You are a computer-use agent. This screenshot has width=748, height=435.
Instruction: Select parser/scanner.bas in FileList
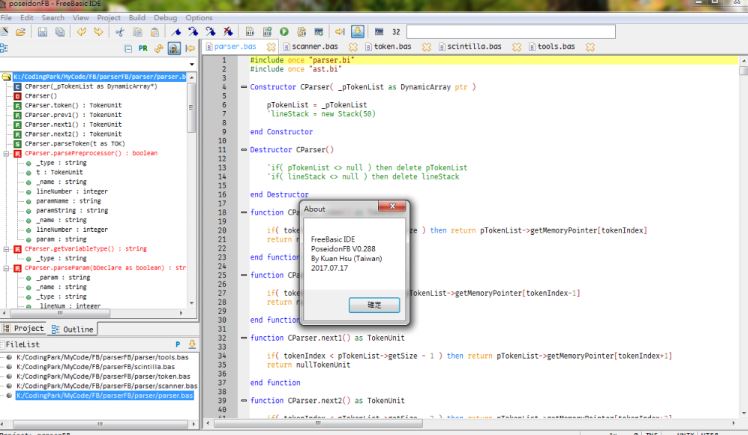click(x=107, y=386)
